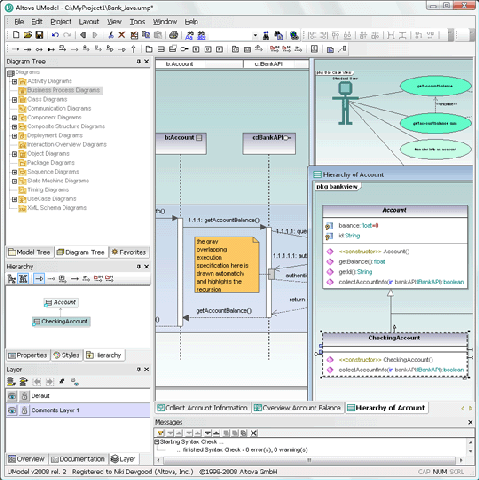The width and height of the screenshot is (479, 480).
Task: Click the Messages horizontal scrollbar
Action: [x=310, y=460]
